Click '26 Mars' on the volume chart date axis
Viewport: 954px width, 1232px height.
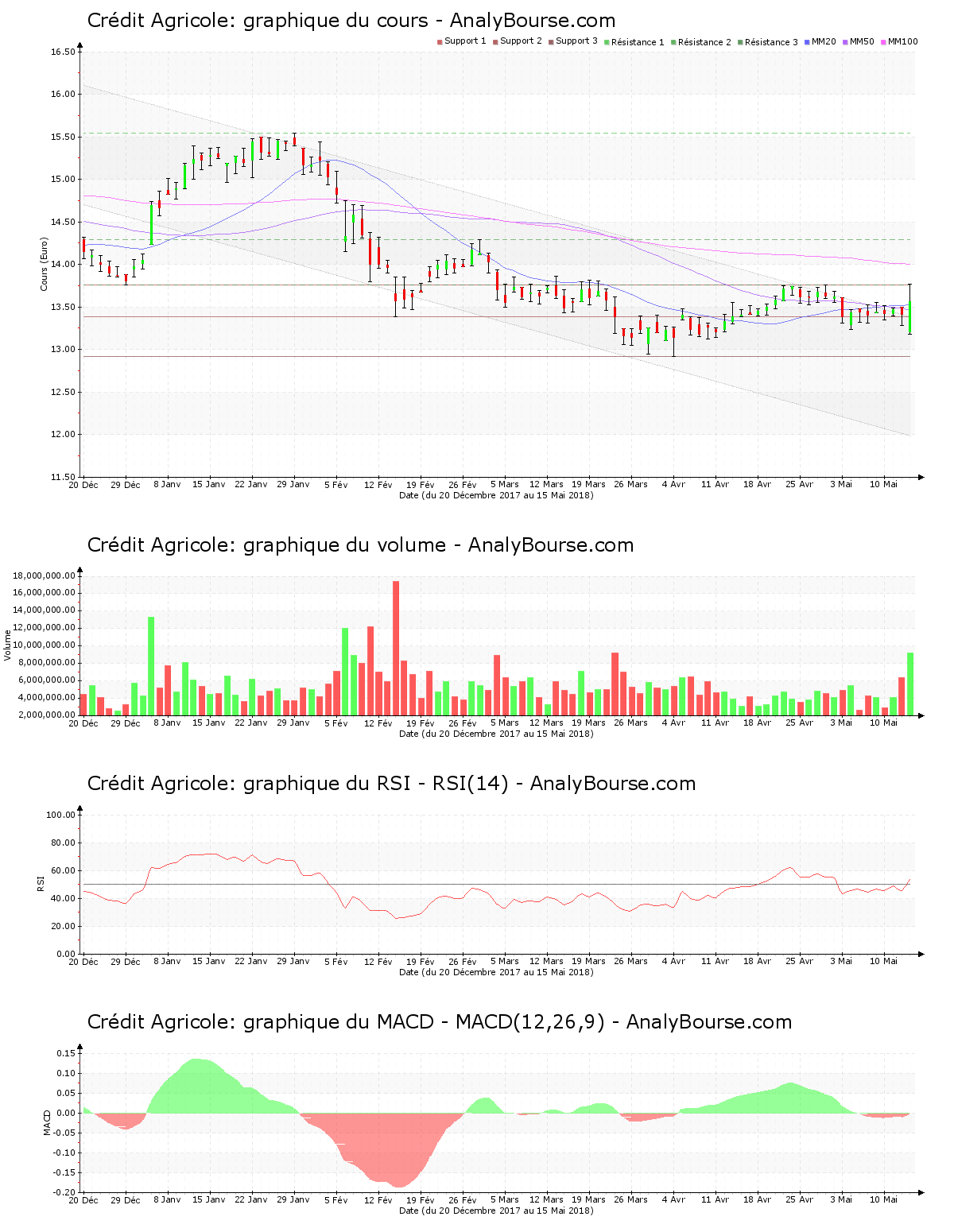pyautogui.click(x=631, y=723)
